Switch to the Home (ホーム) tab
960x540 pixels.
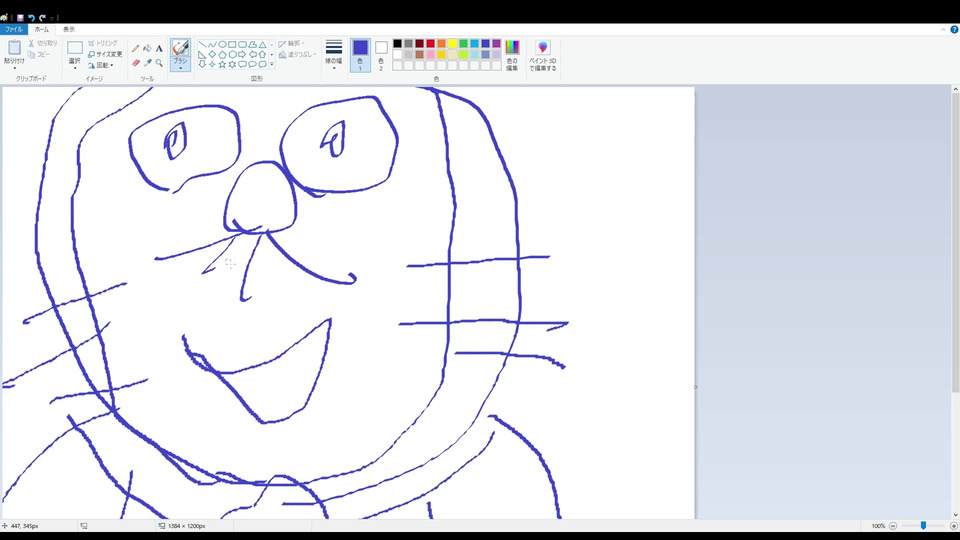tap(42, 29)
